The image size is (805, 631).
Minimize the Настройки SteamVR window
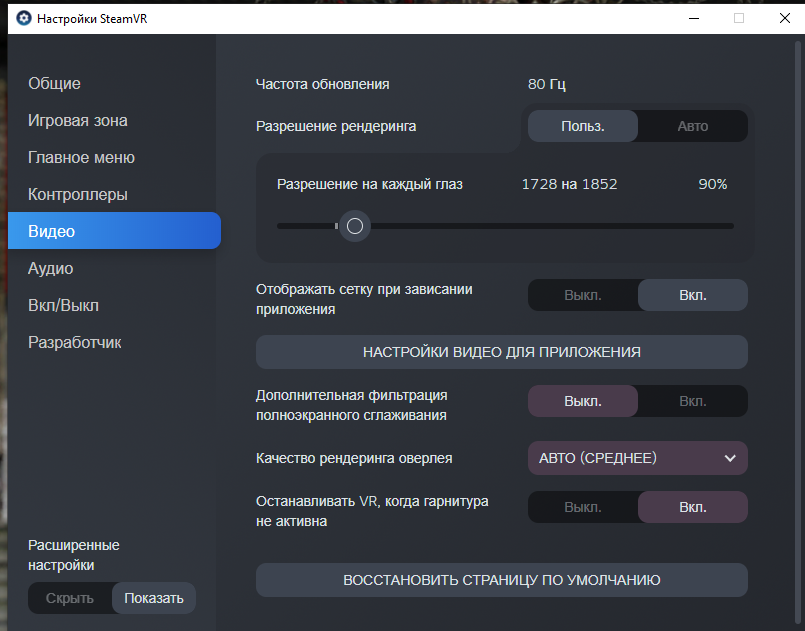pyautogui.click(x=694, y=18)
